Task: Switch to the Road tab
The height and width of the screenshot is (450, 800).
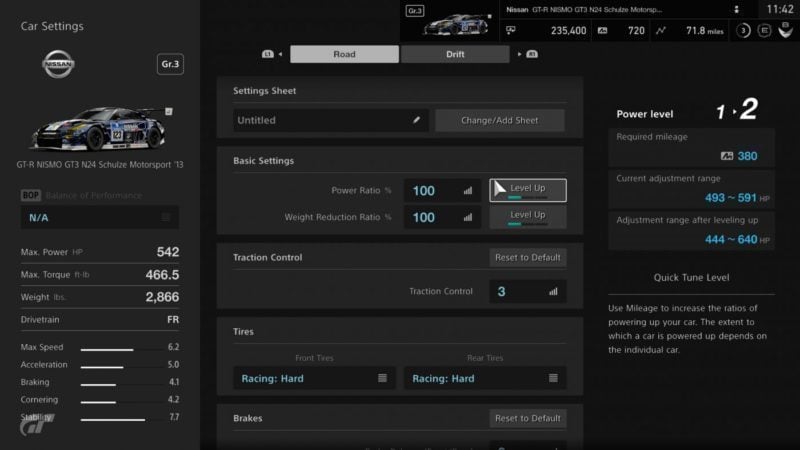Action: click(x=344, y=54)
